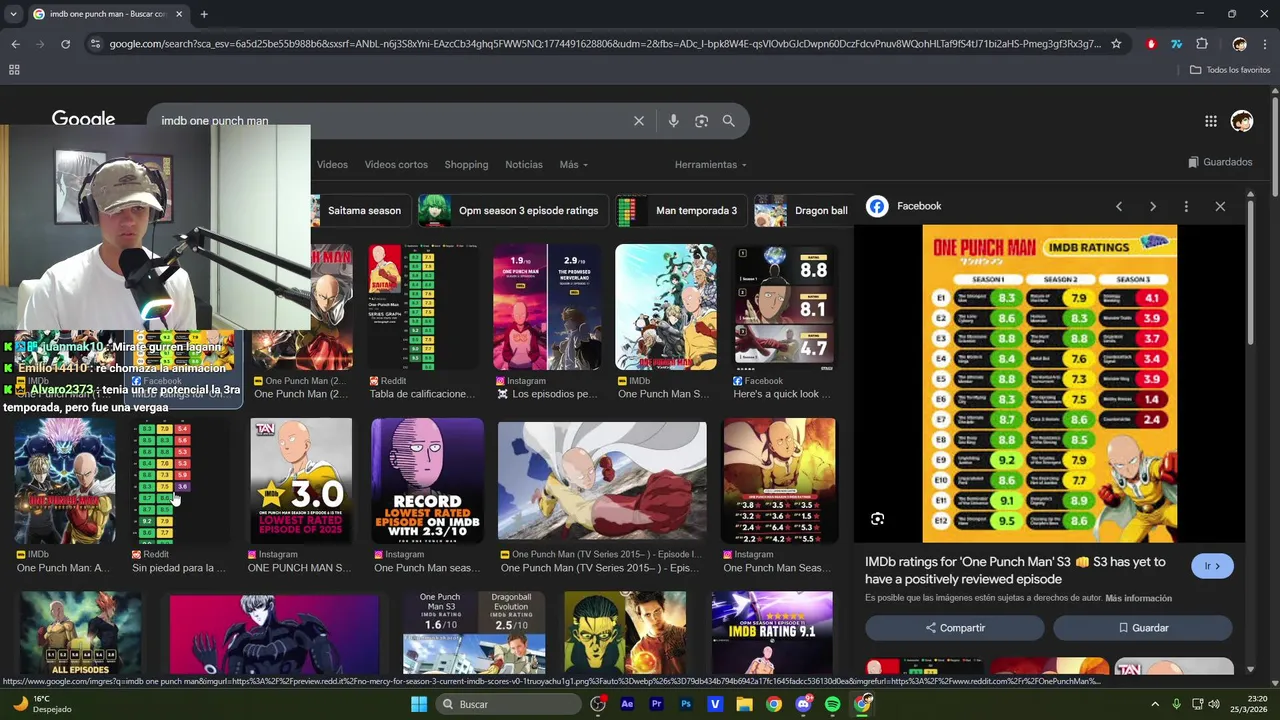The height and width of the screenshot is (720, 1280).
Task: Click the Compartir button
Action: point(955,628)
